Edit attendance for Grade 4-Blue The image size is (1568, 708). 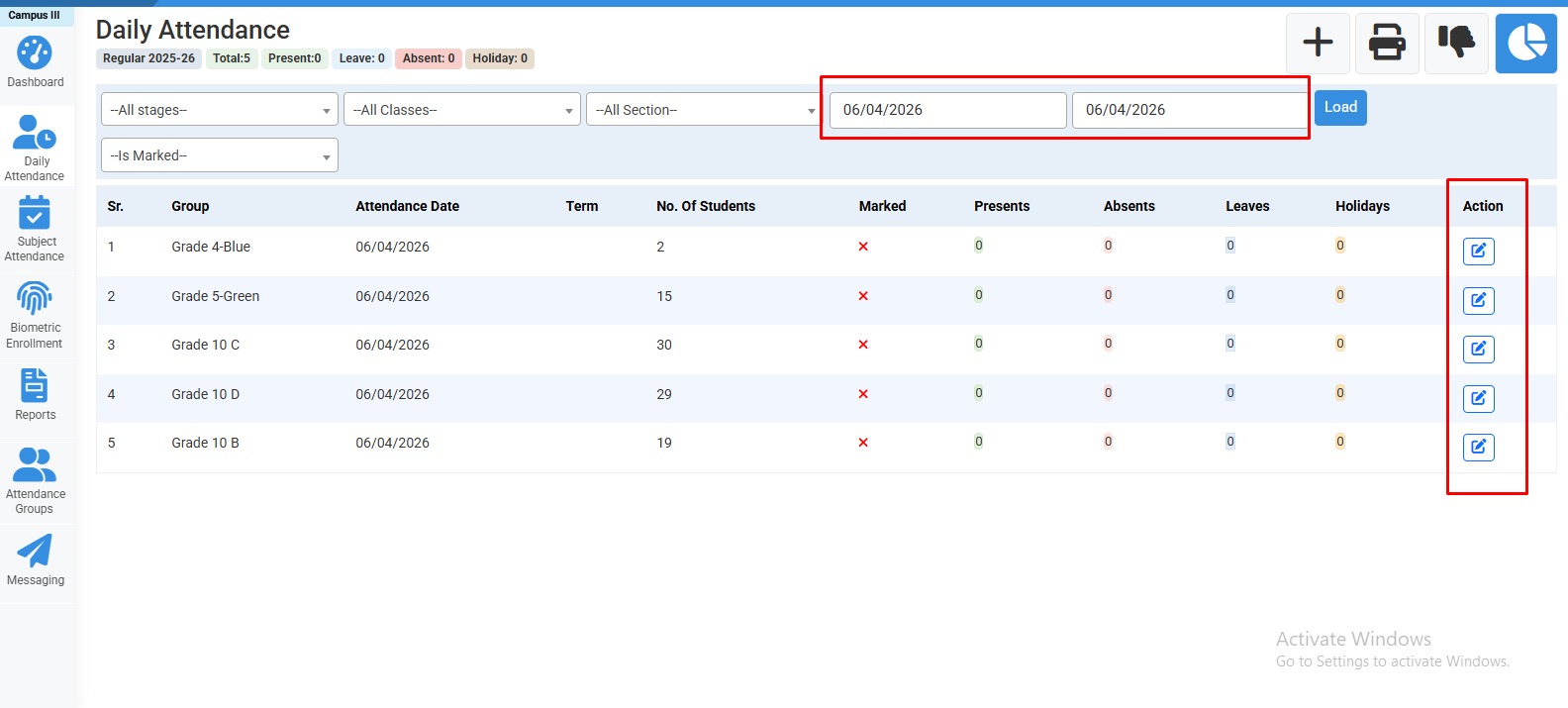1479,251
